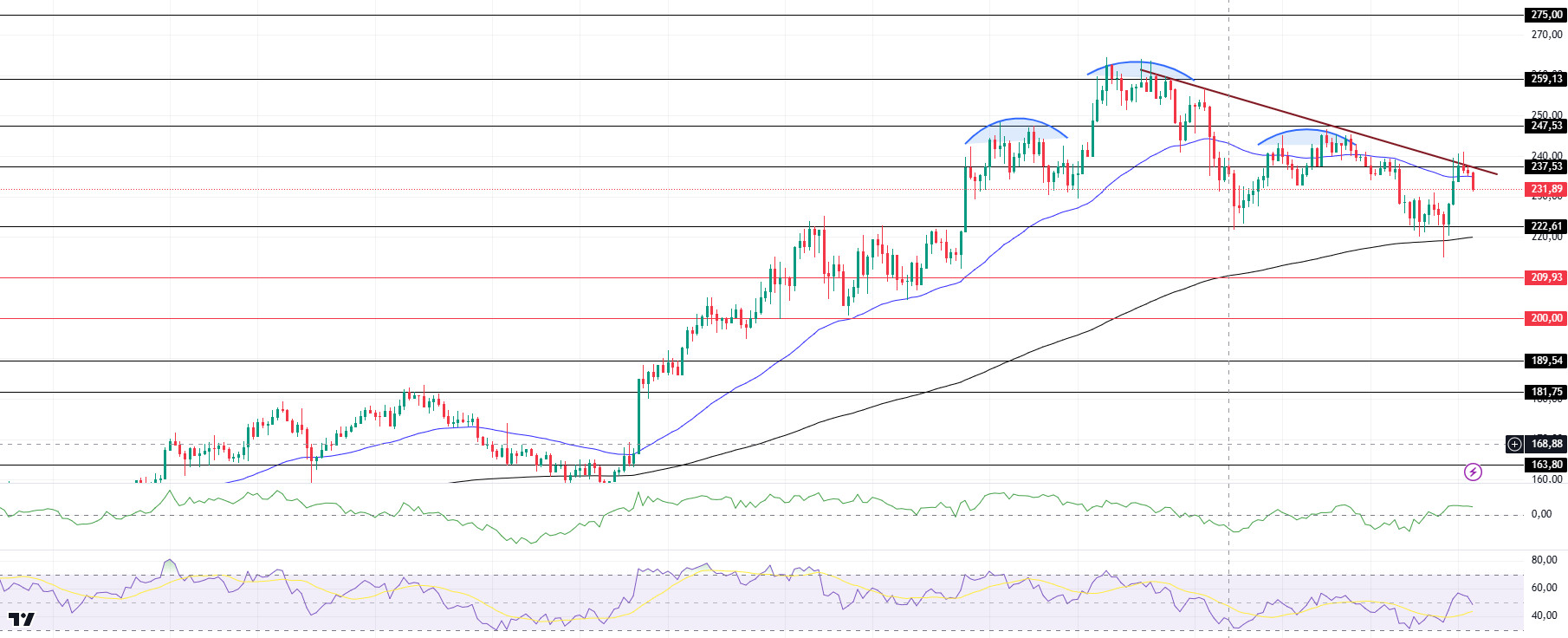Select the 259,13 price level label

coord(1545,79)
